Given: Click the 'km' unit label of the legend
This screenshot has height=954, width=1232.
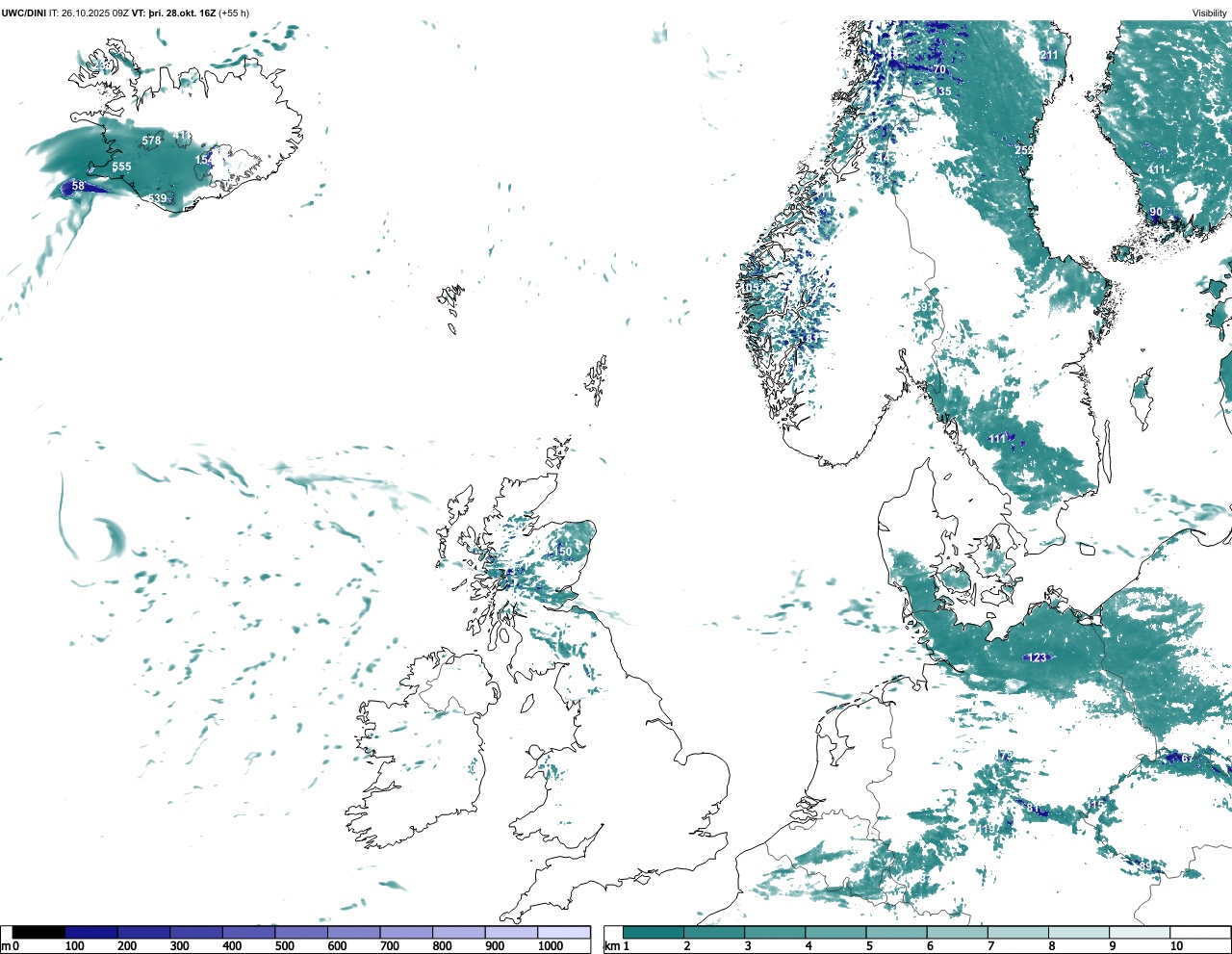Looking at the screenshot, I should [x=610, y=946].
